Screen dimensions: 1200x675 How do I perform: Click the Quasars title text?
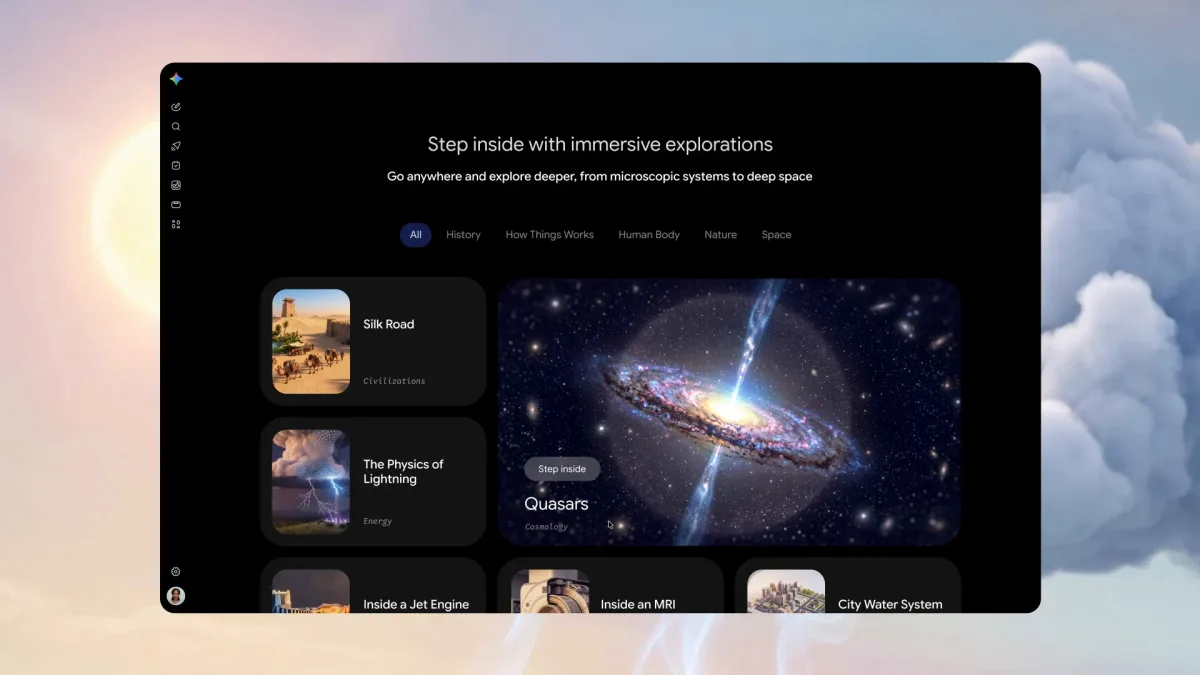(x=556, y=504)
